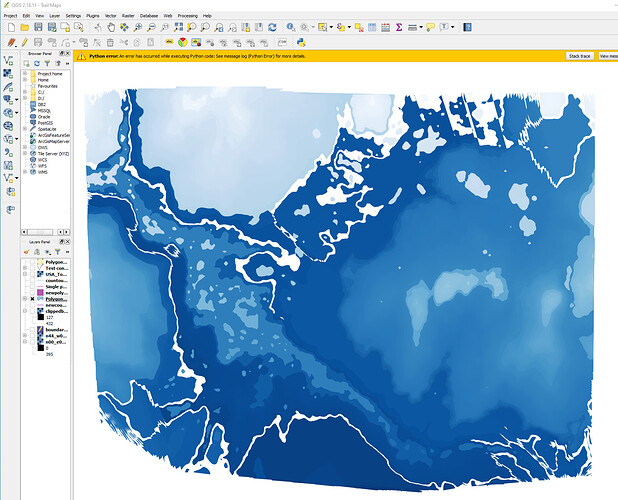Toggle visibility of USA_To layer
The width and height of the screenshot is (618, 500).
[x=33, y=275]
